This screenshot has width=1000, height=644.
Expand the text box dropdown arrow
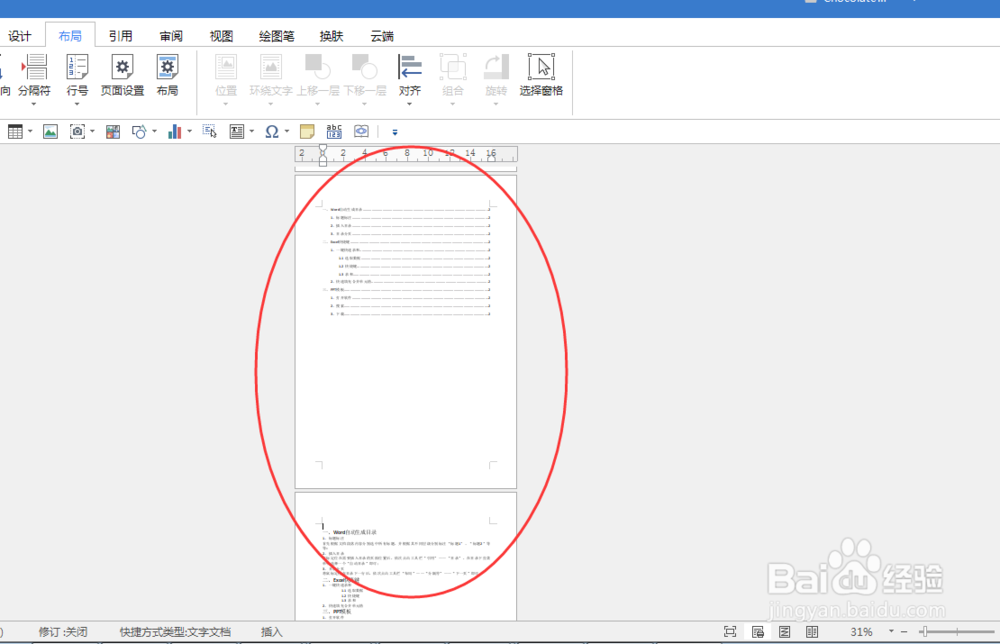tap(252, 132)
